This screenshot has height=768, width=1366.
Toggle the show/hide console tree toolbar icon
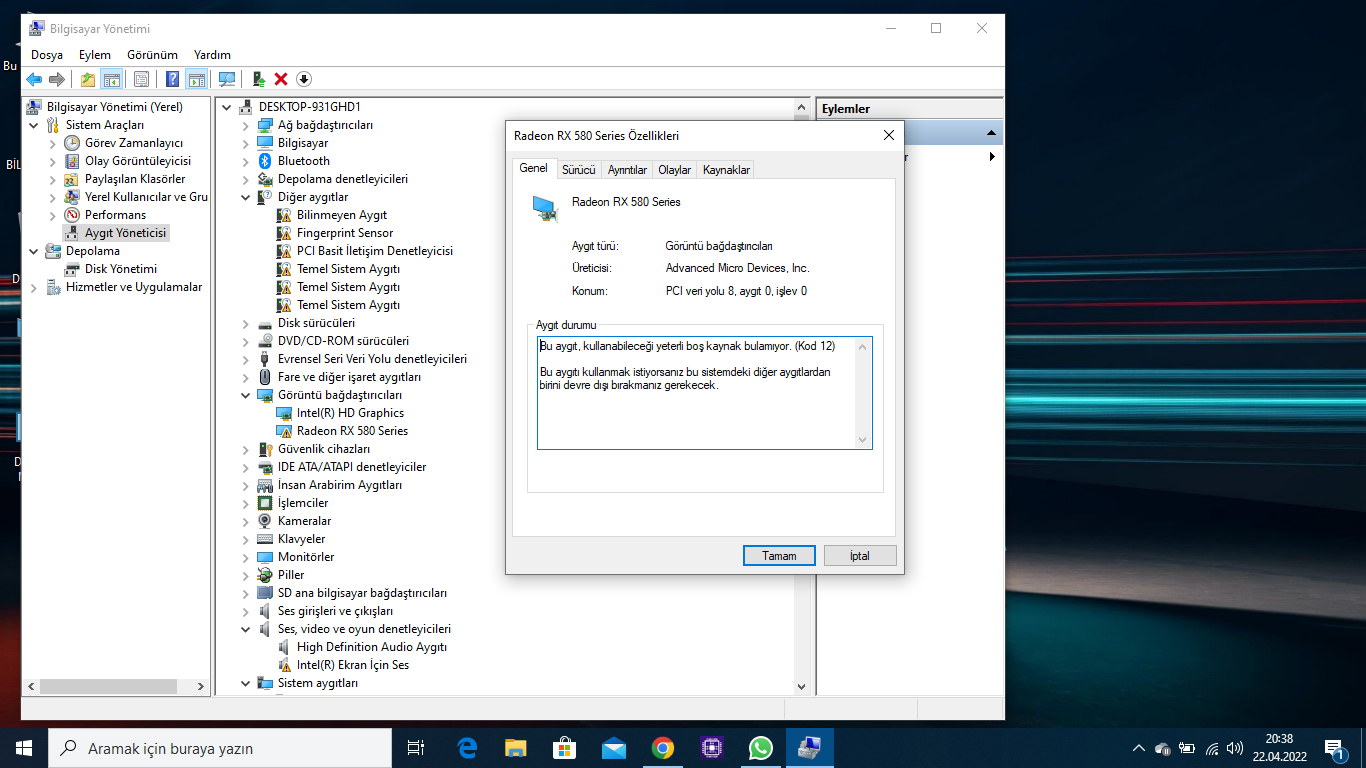[x=112, y=79]
